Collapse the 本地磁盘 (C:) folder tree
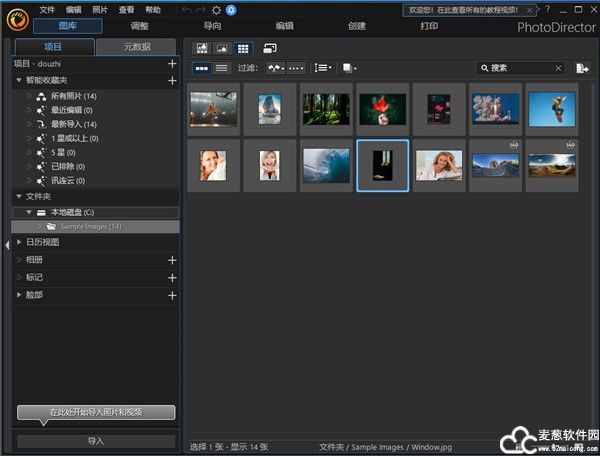600x456 pixels. (x=28, y=212)
